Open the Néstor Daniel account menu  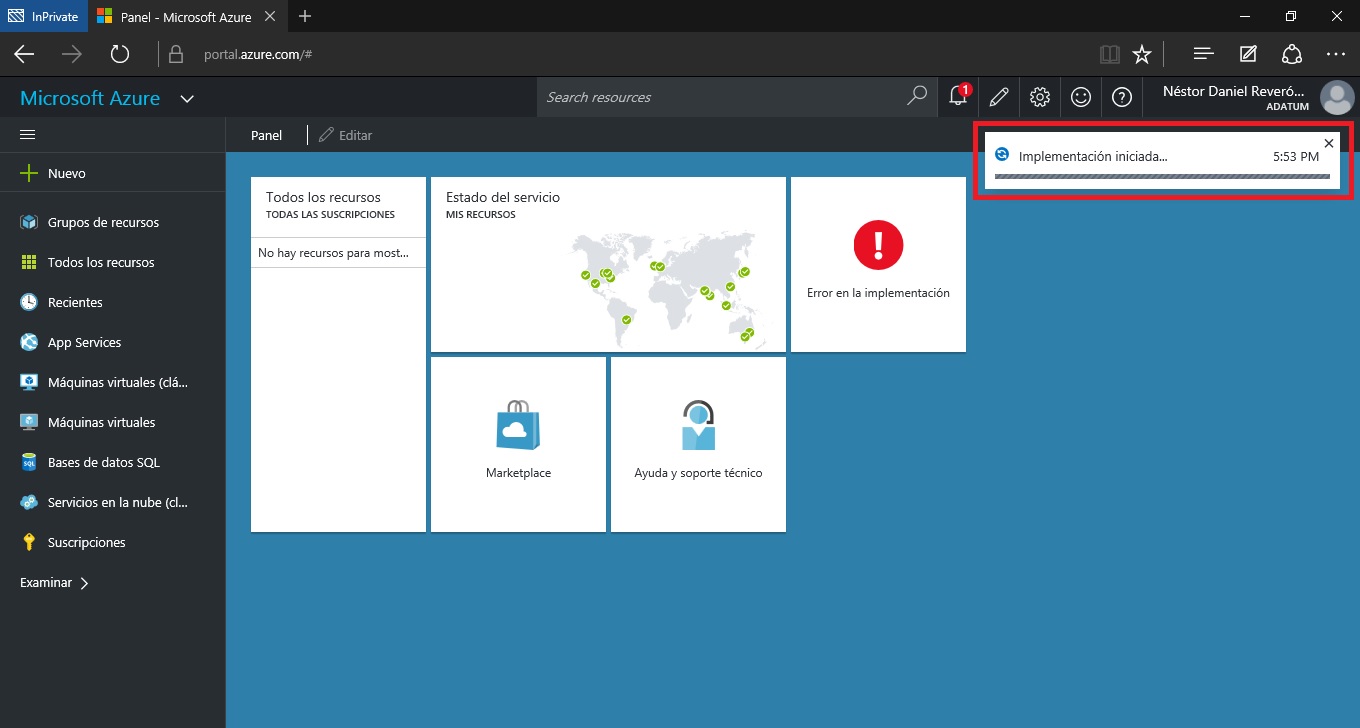pos(1256,97)
